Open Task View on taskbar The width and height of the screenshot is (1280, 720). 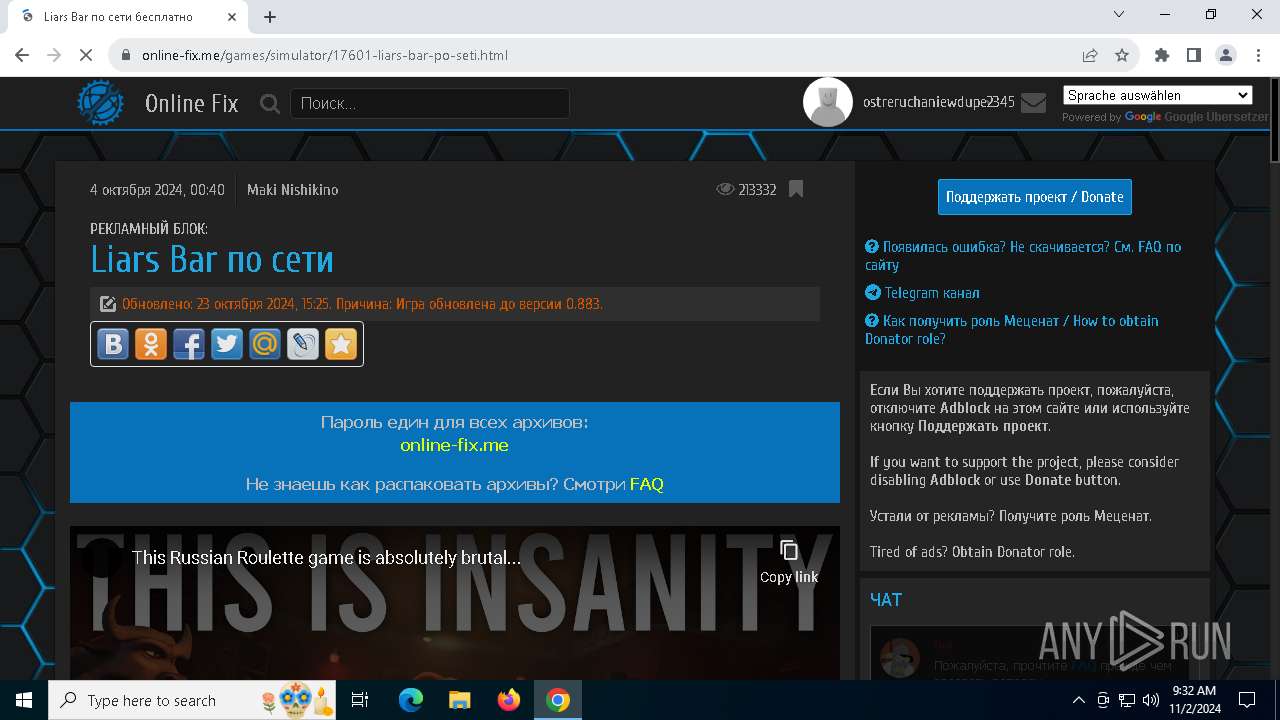tap(361, 700)
